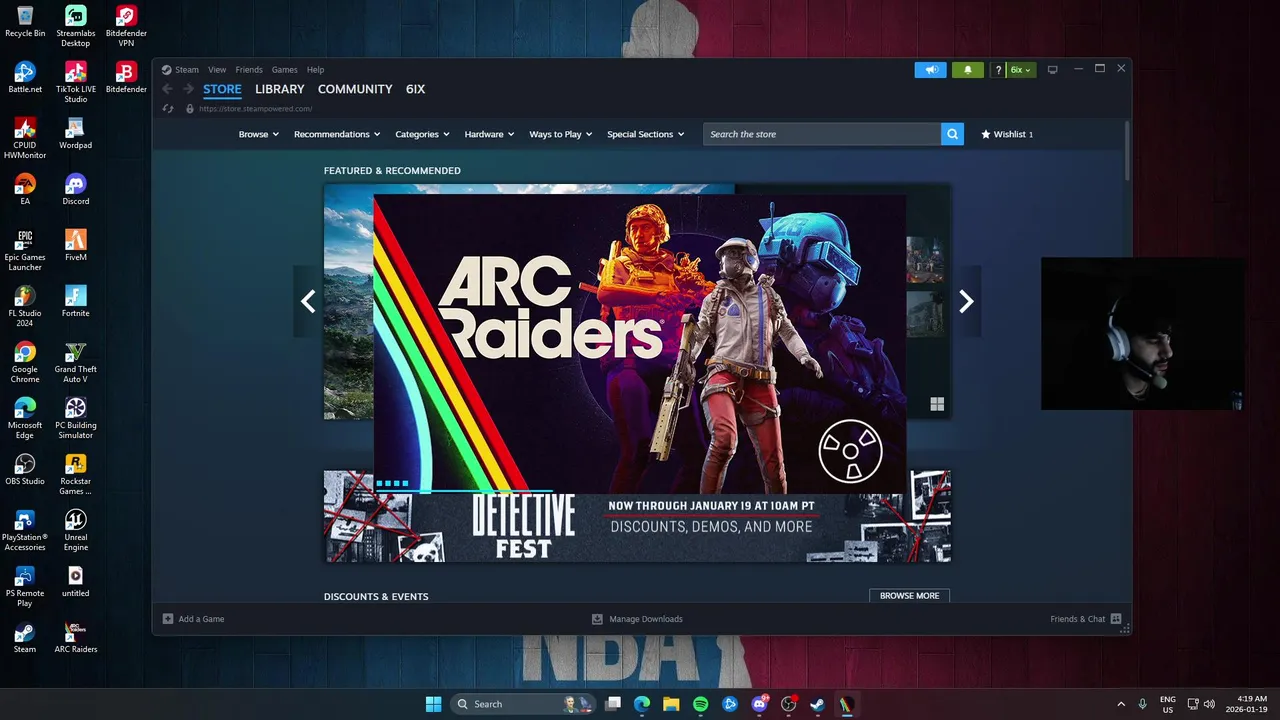Click the blue store search magnifier button
Viewport: 1280px width, 720px height.
pyautogui.click(x=952, y=134)
